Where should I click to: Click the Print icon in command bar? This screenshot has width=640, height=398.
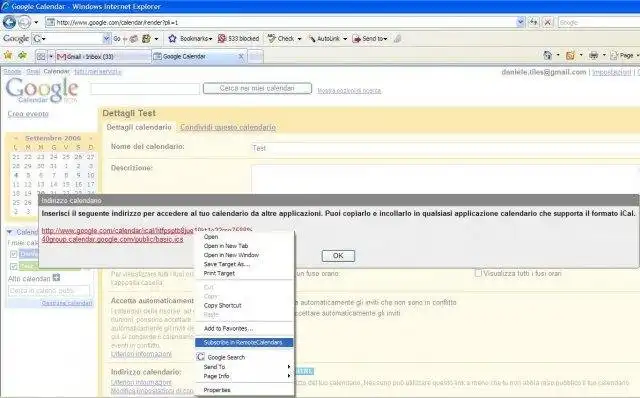594,56
